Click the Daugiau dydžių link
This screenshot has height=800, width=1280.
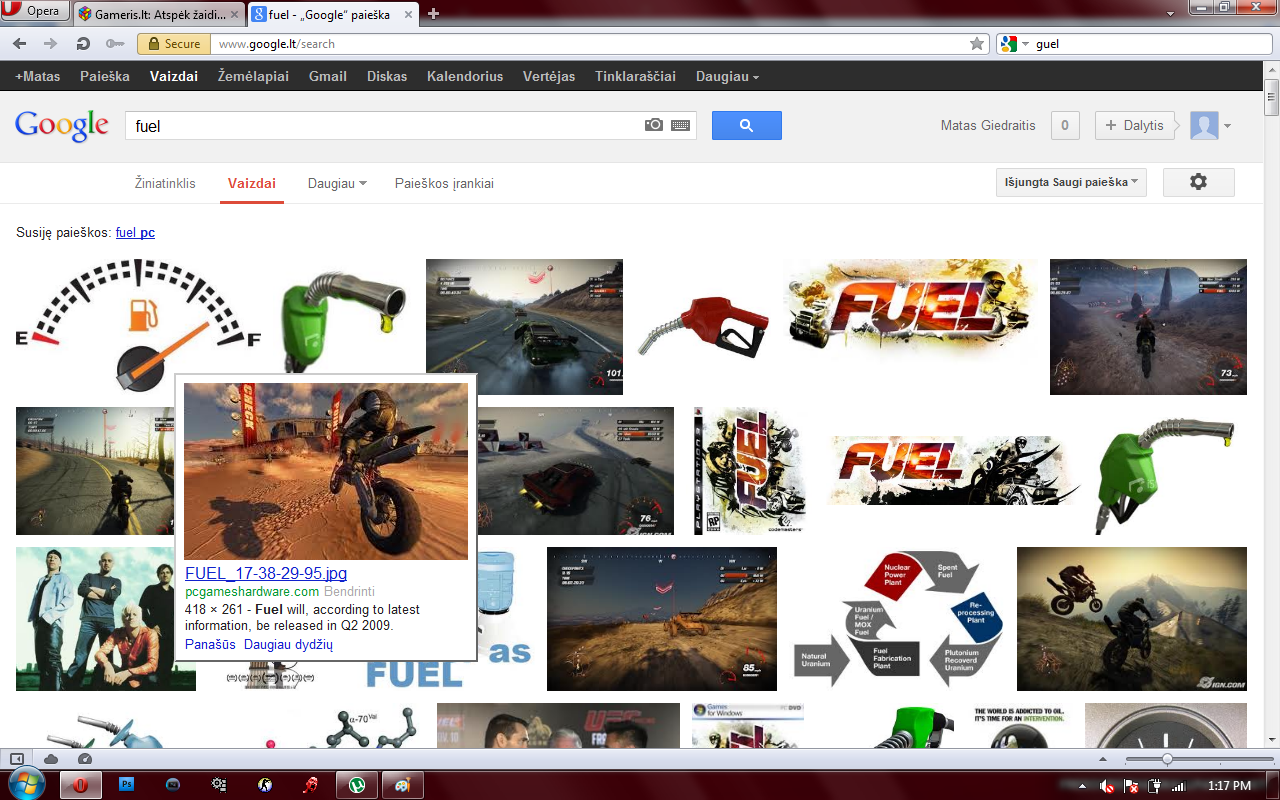(x=288, y=644)
